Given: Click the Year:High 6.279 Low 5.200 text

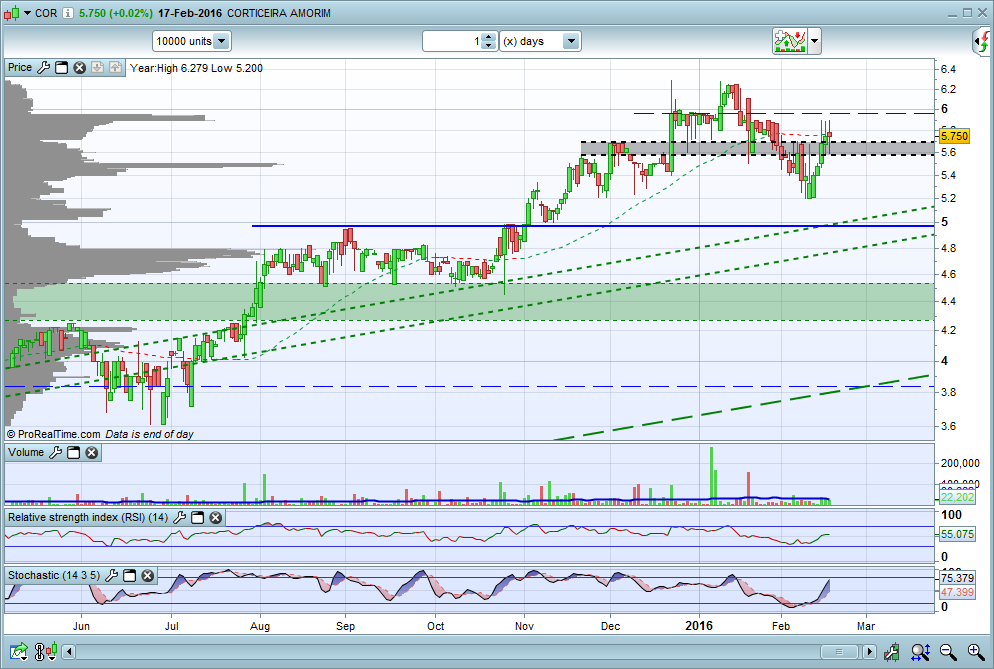Looking at the screenshot, I should click(x=196, y=68).
